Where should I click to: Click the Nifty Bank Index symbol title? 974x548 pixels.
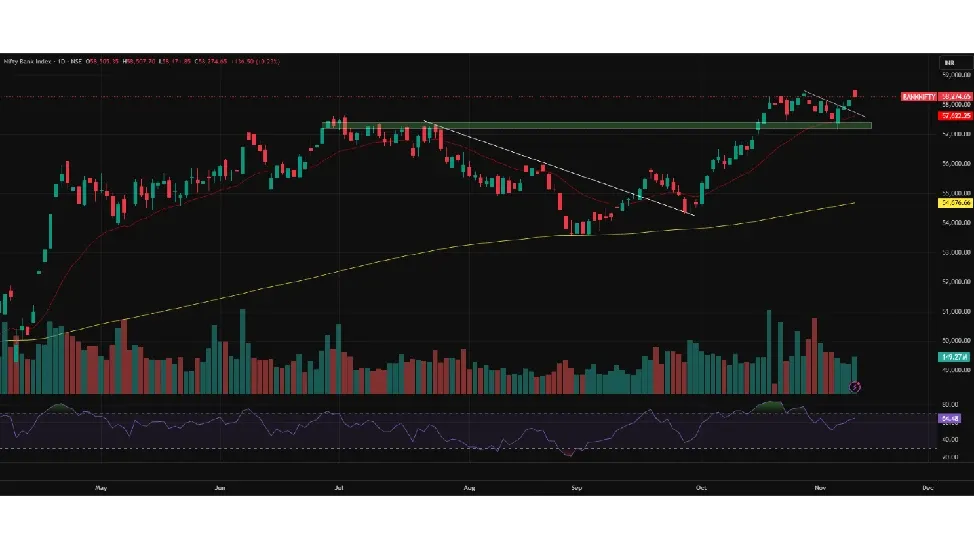[28, 62]
